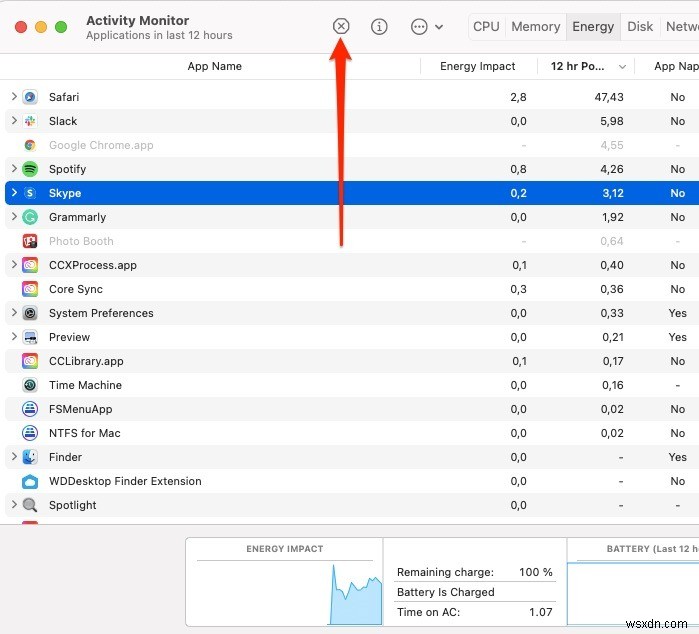Select the Energy tab
The image size is (699, 634).
click(x=593, y=27)
